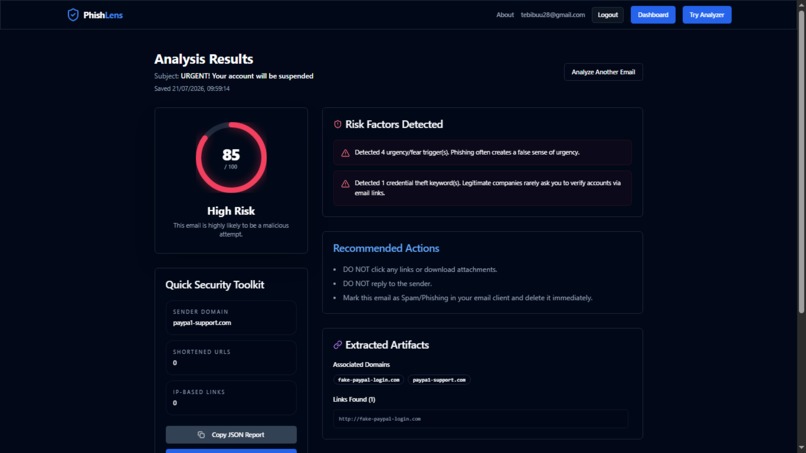This screenshot has height=453, width=806.
Task: Click the Sender Domain value paypal-support.com
Action: tap(202, 323)
